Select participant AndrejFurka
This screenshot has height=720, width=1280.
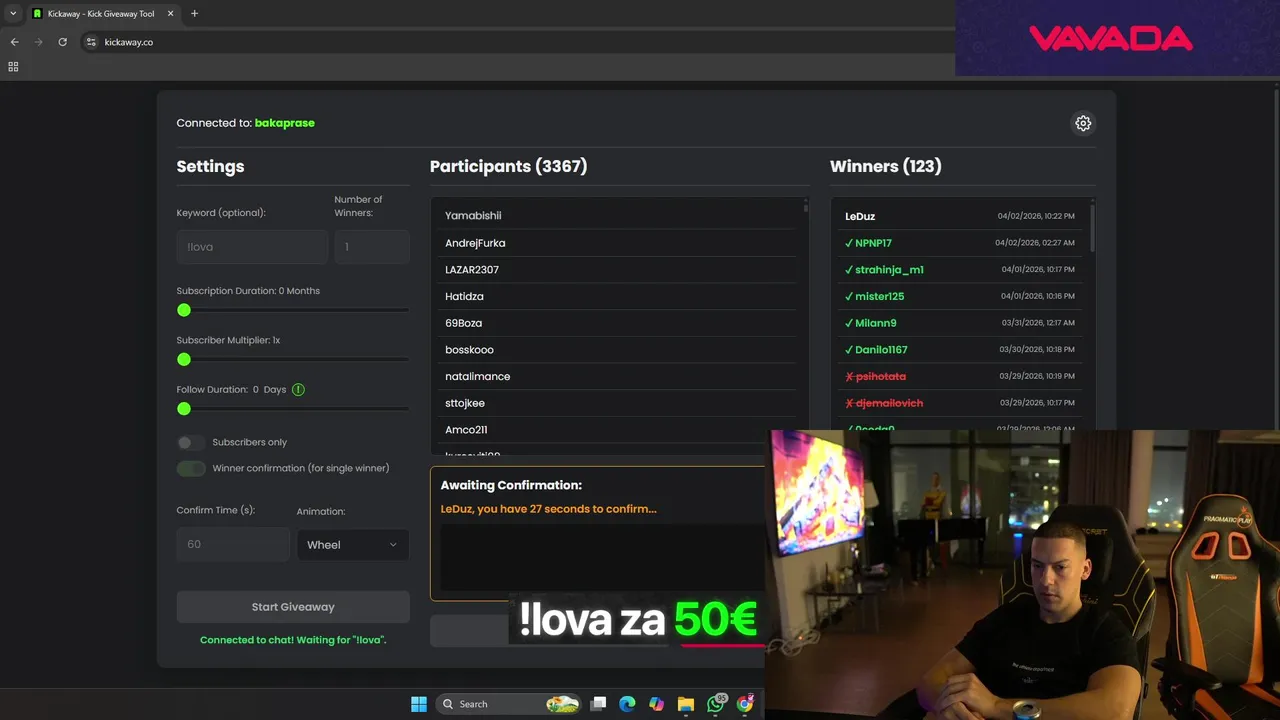point(620,243)
